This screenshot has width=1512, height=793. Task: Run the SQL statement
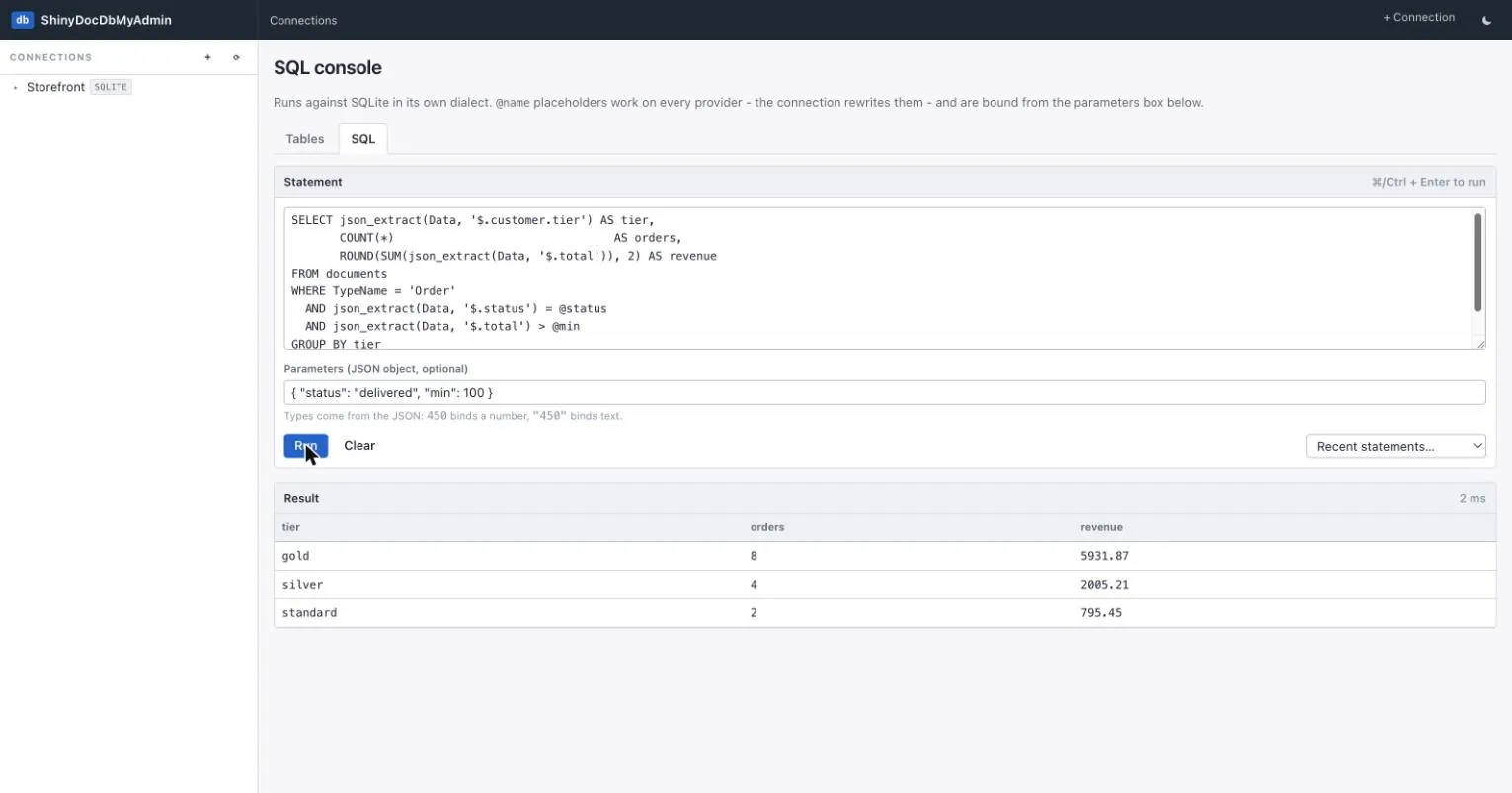306,446
